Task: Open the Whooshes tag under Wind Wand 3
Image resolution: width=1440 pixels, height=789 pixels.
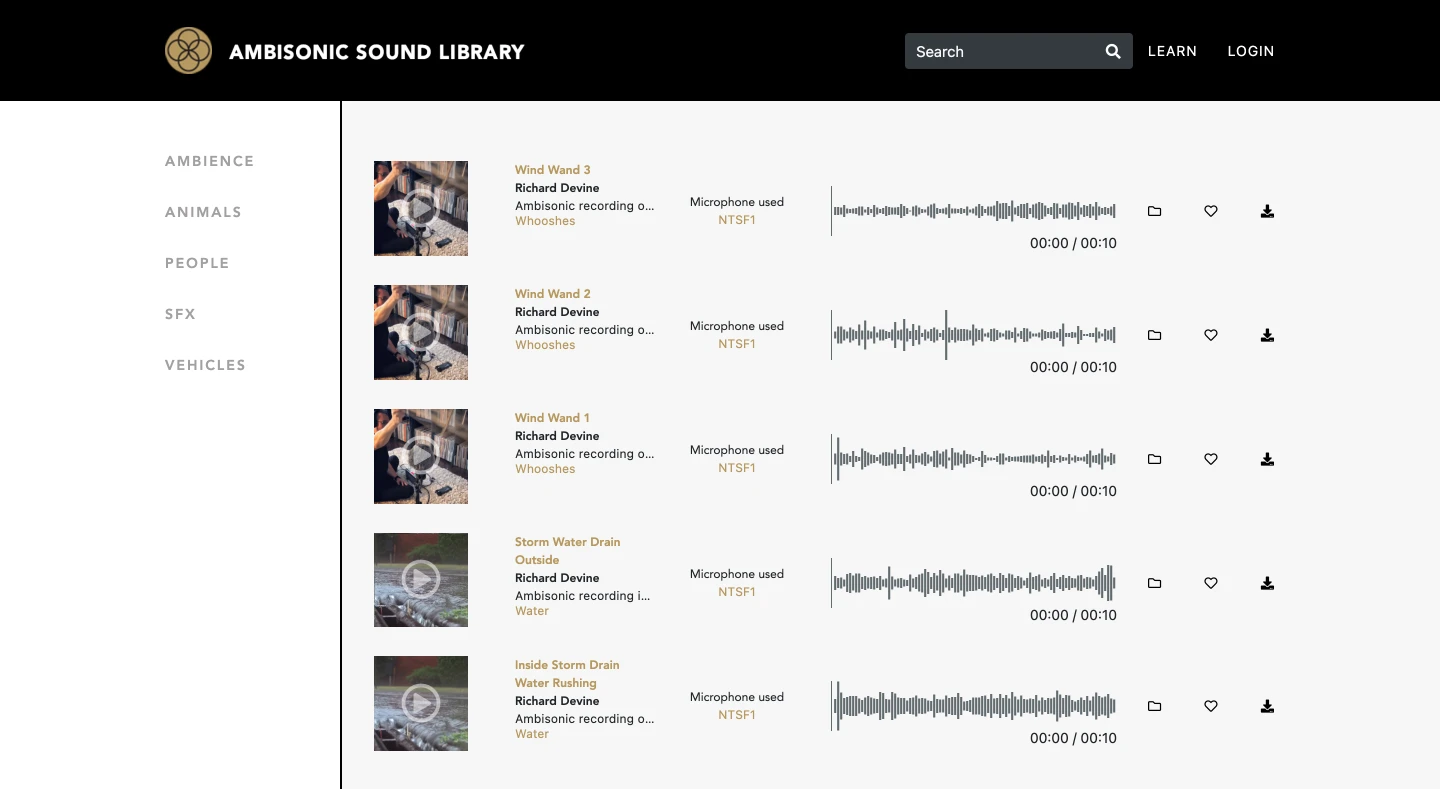Action: pos(545,221)
